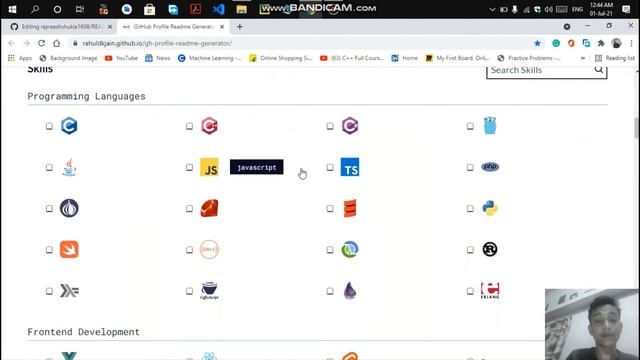The height and width of the screenshot is (360, 640).
Task: Click the bookmark star in address bar
Action: coord(537,43)
